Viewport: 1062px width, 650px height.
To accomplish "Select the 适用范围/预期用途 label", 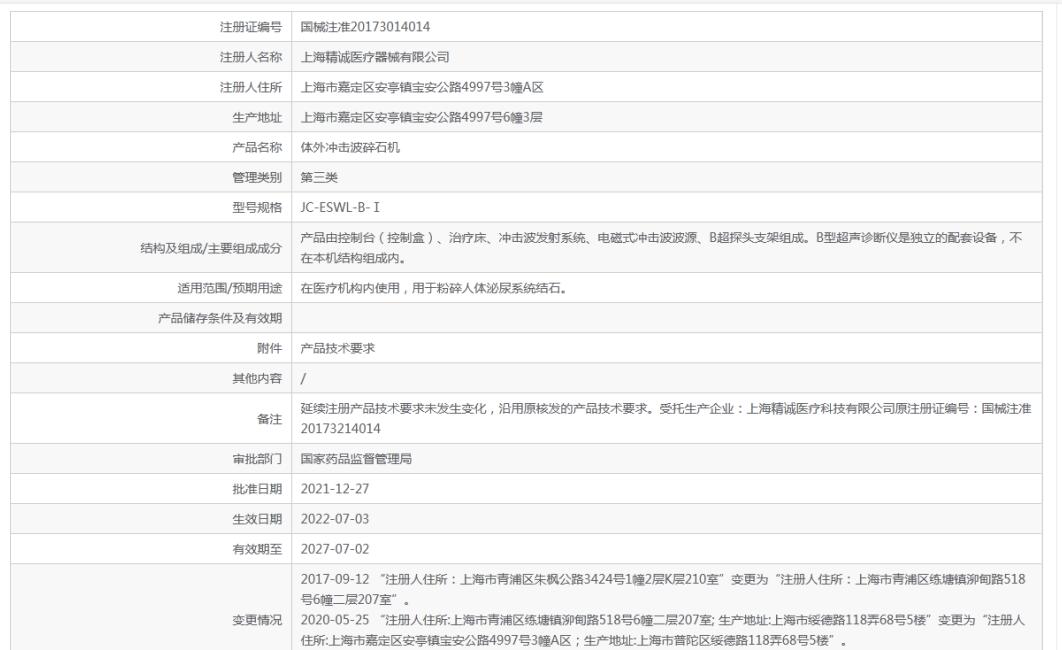I will 230,288.
